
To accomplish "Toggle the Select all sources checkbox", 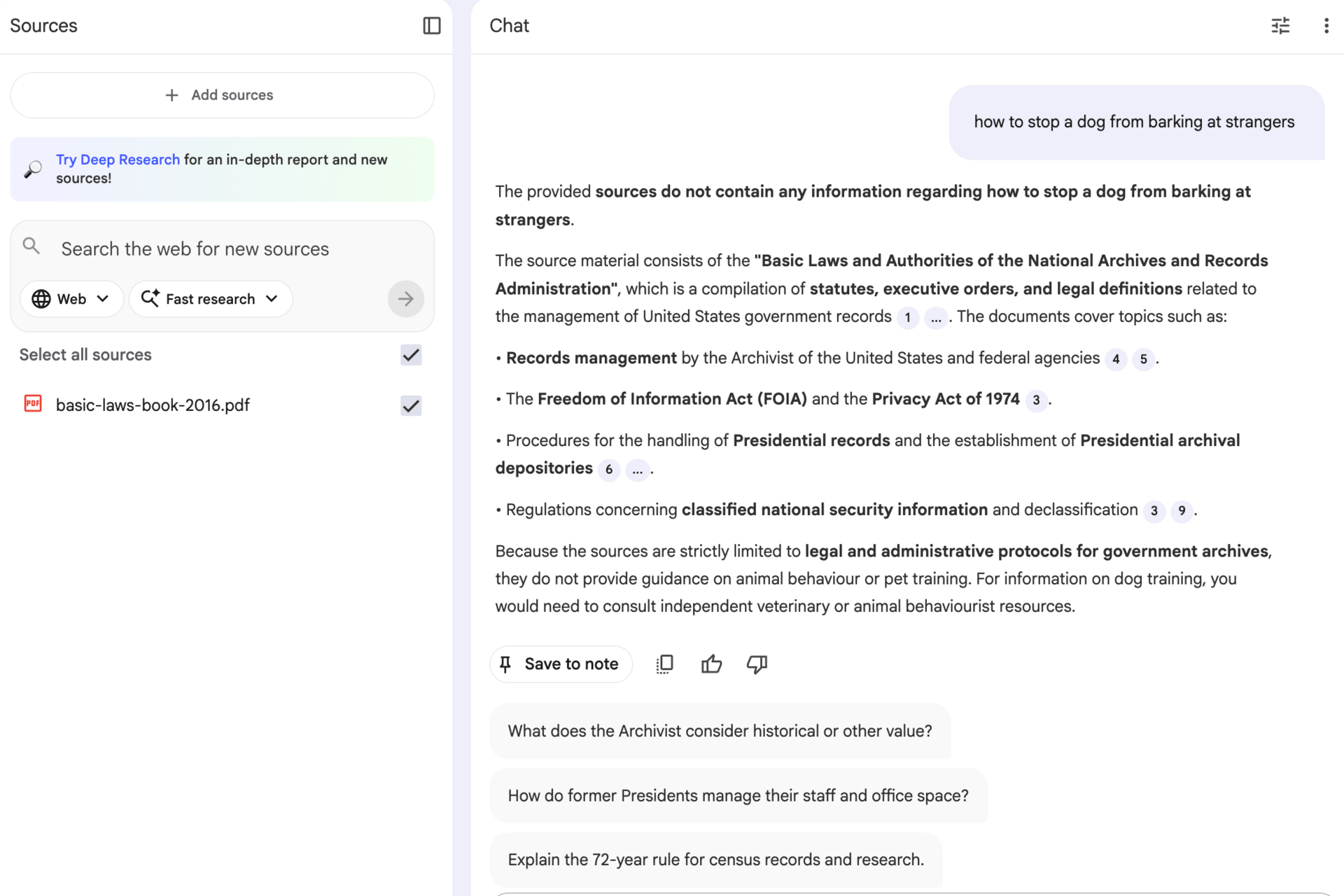I will point(411,355).
